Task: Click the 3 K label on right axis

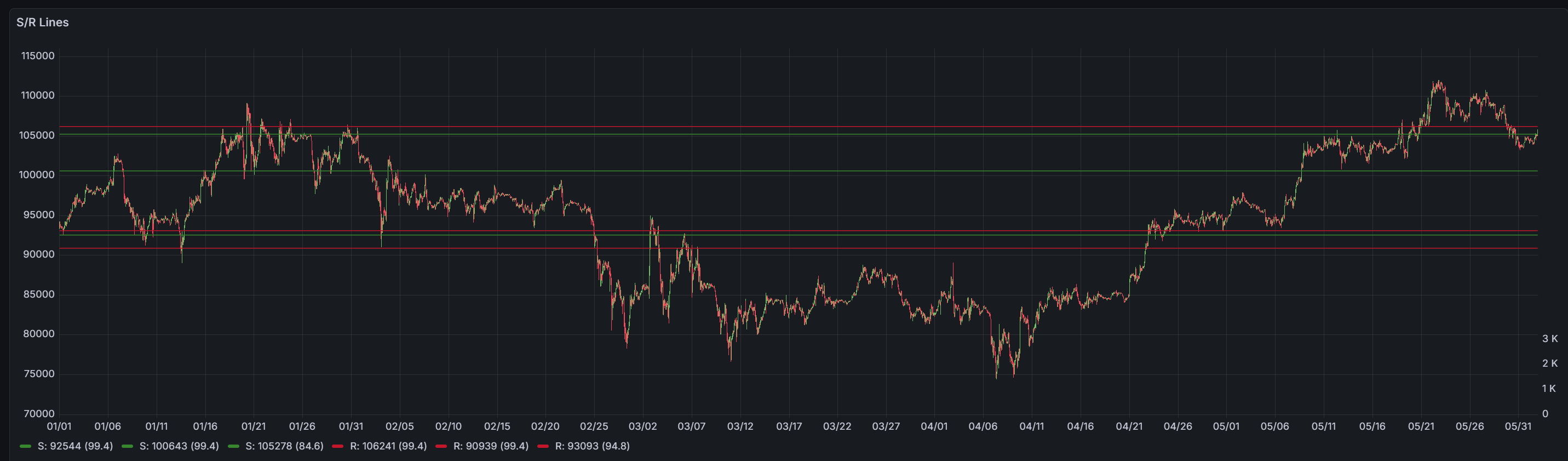Action: [1550, 339]
